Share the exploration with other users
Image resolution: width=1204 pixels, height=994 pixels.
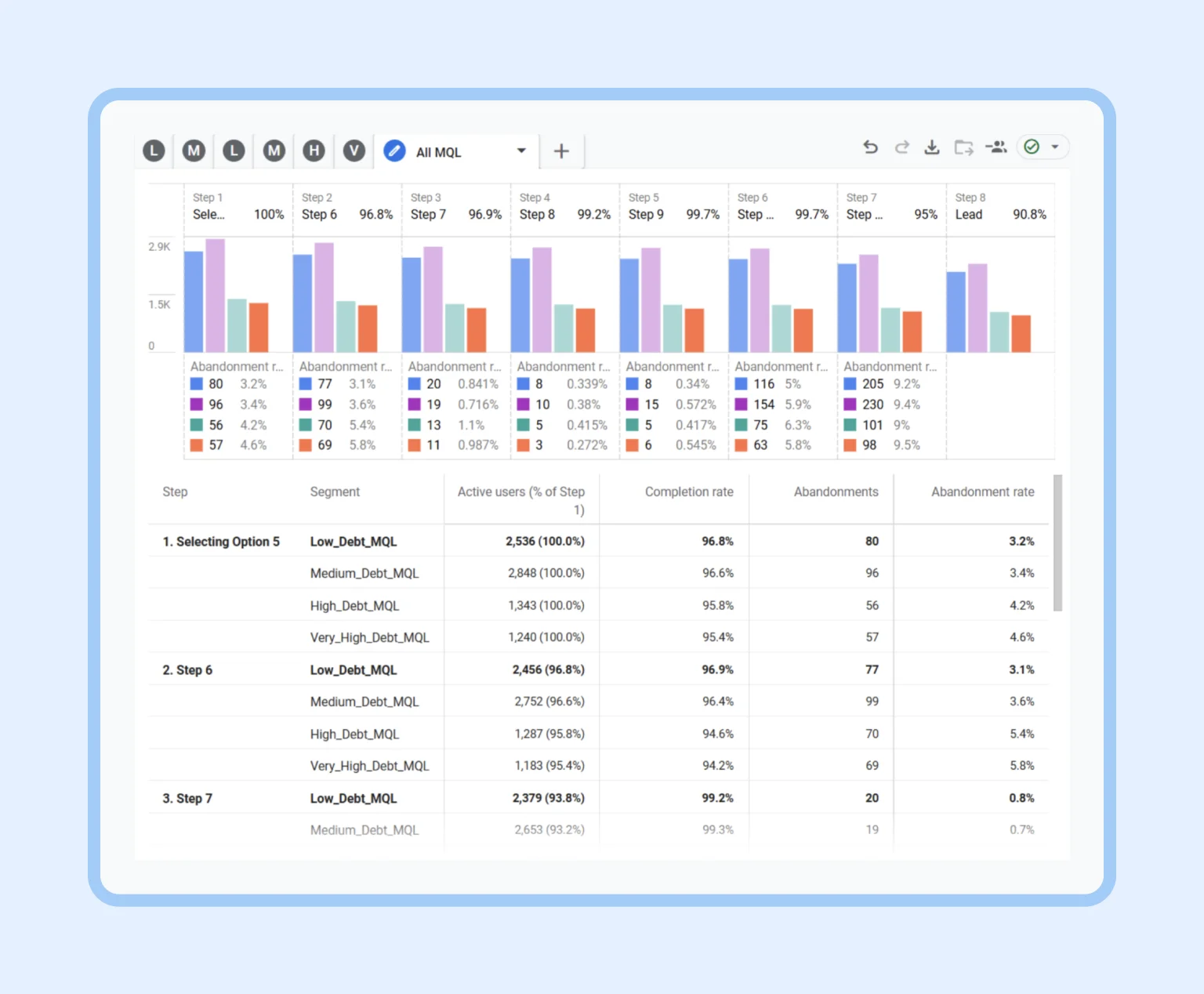[x=996, y=147]
